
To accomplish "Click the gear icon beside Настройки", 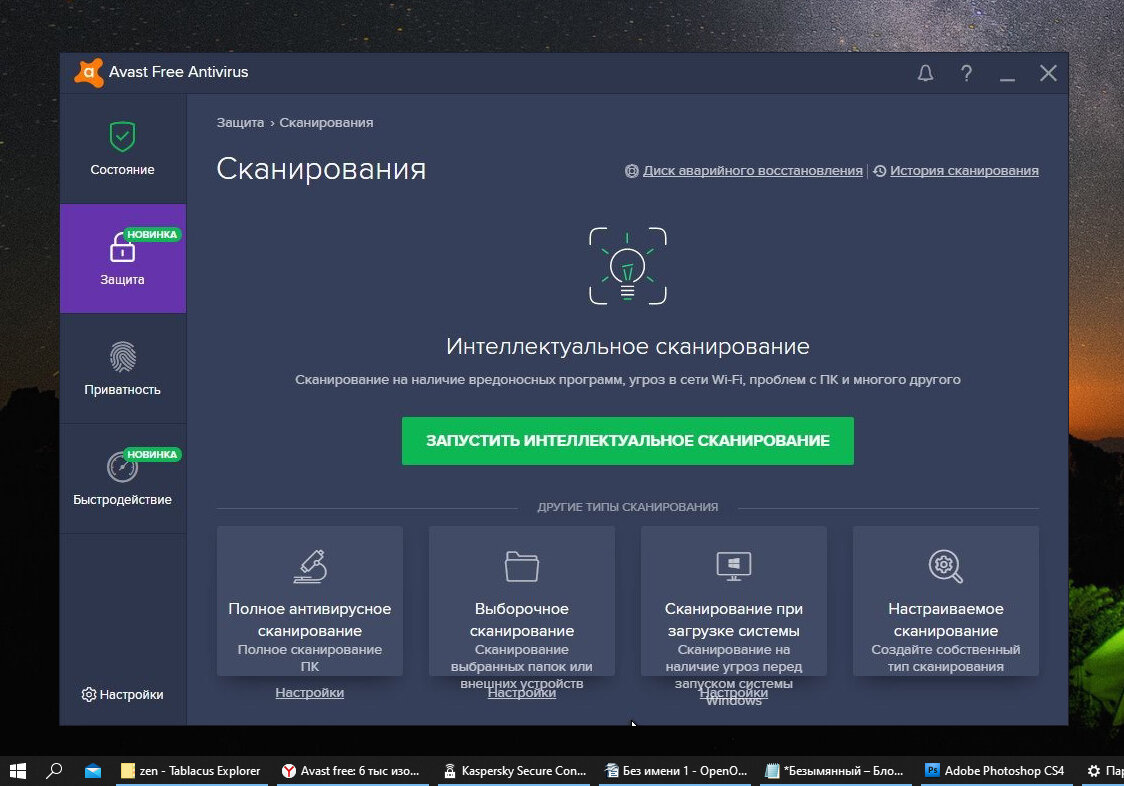I will [89, 694].
